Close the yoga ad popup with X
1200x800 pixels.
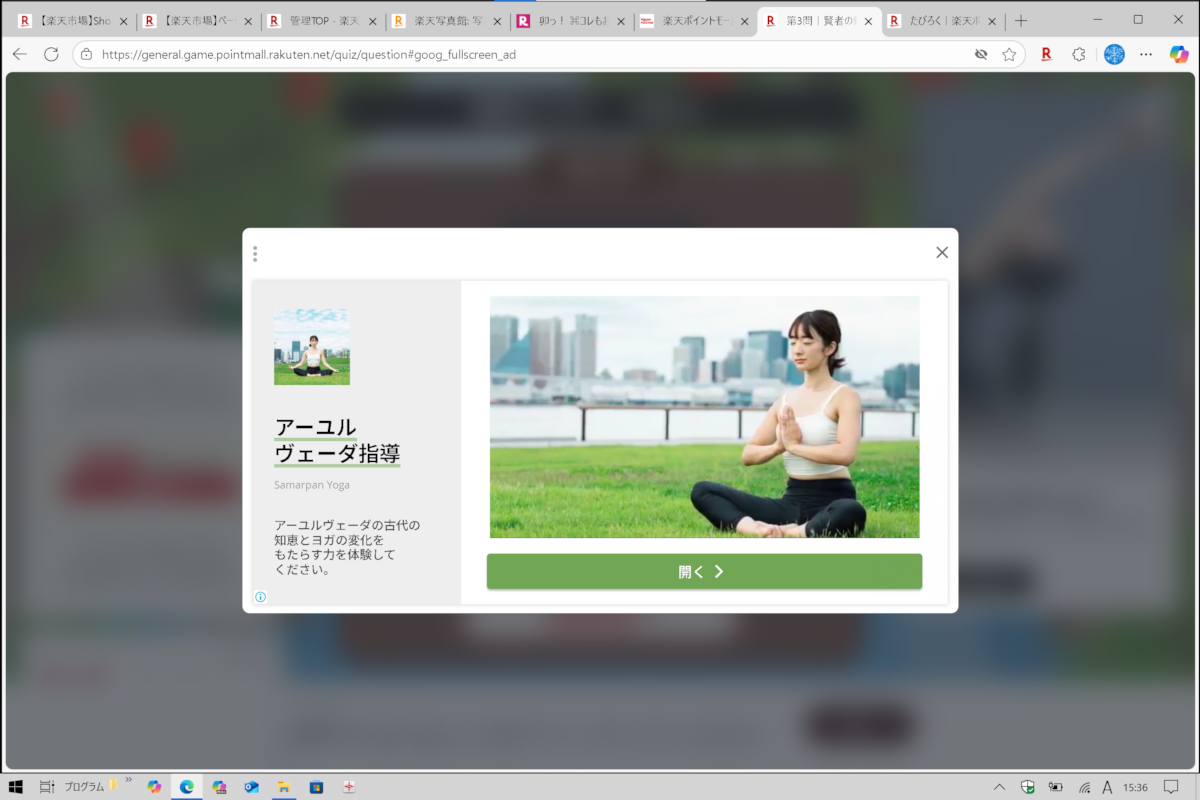(x=941, y=252)
